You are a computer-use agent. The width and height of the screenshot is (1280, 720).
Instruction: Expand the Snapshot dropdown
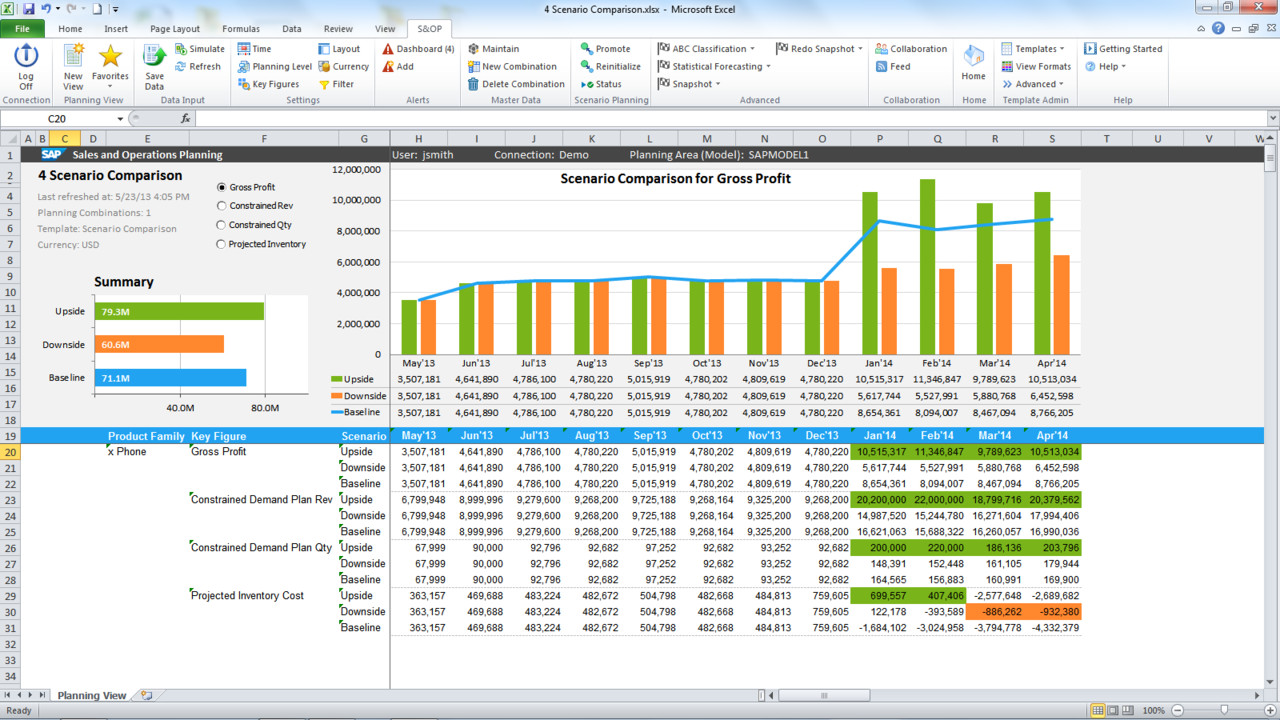(717, 85)
